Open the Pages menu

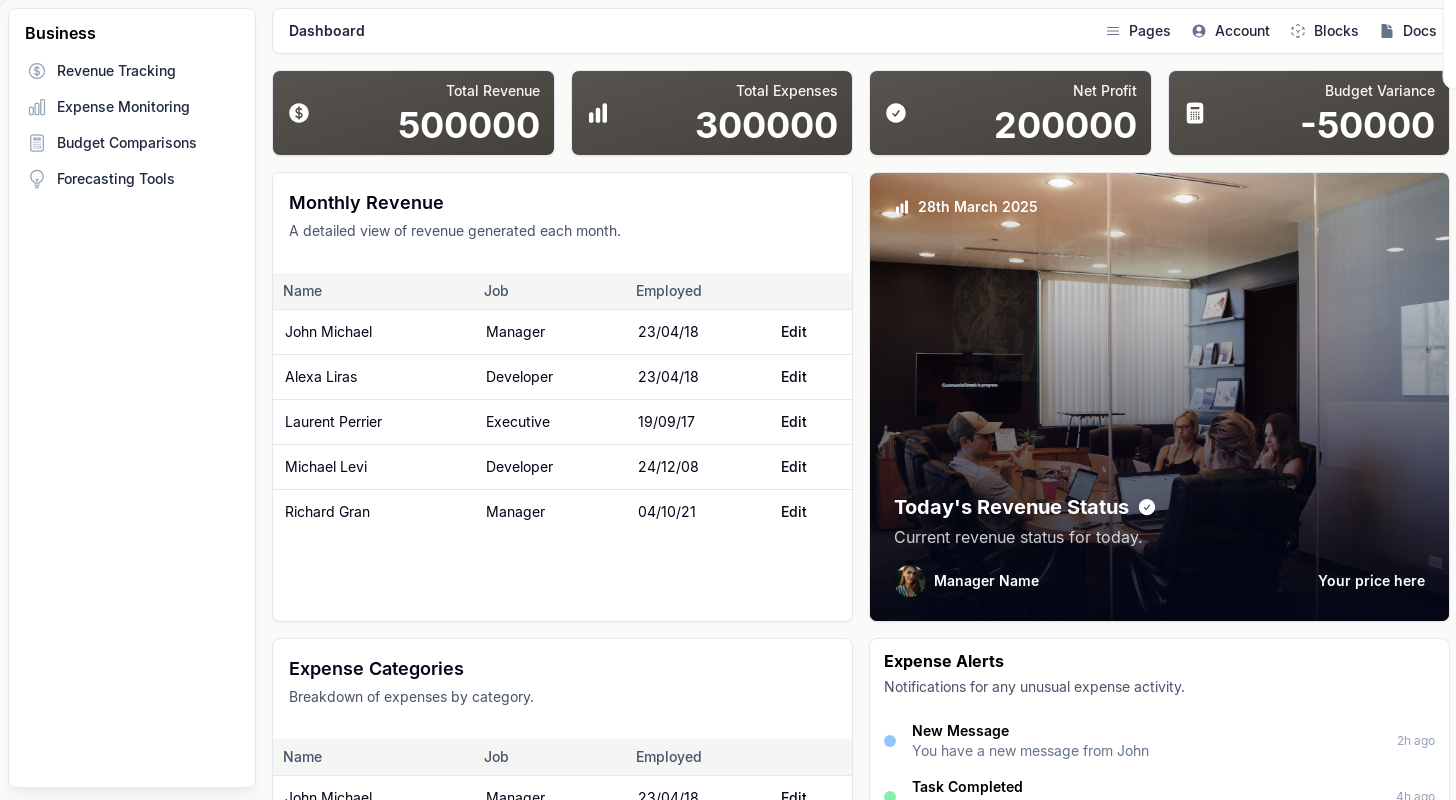[x=1138, y=31]
